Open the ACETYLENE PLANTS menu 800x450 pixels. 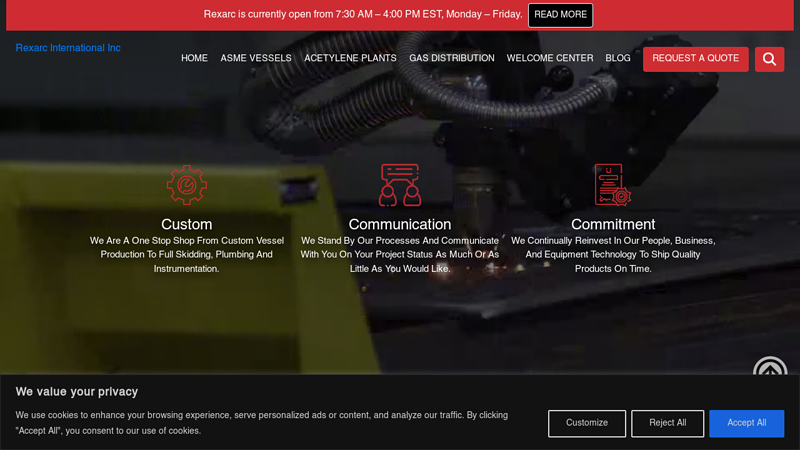pyautogui.click(x=351, y=58)
